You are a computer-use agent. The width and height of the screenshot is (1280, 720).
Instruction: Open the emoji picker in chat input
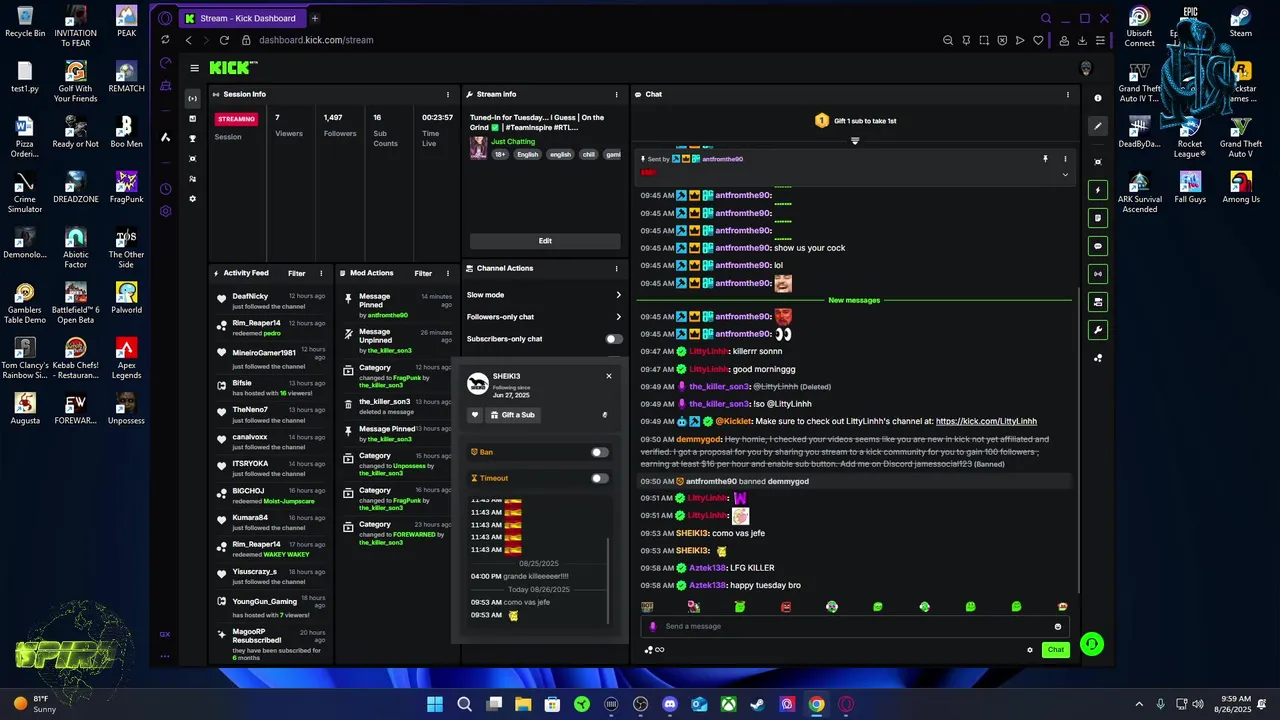tap(1057, 627)
